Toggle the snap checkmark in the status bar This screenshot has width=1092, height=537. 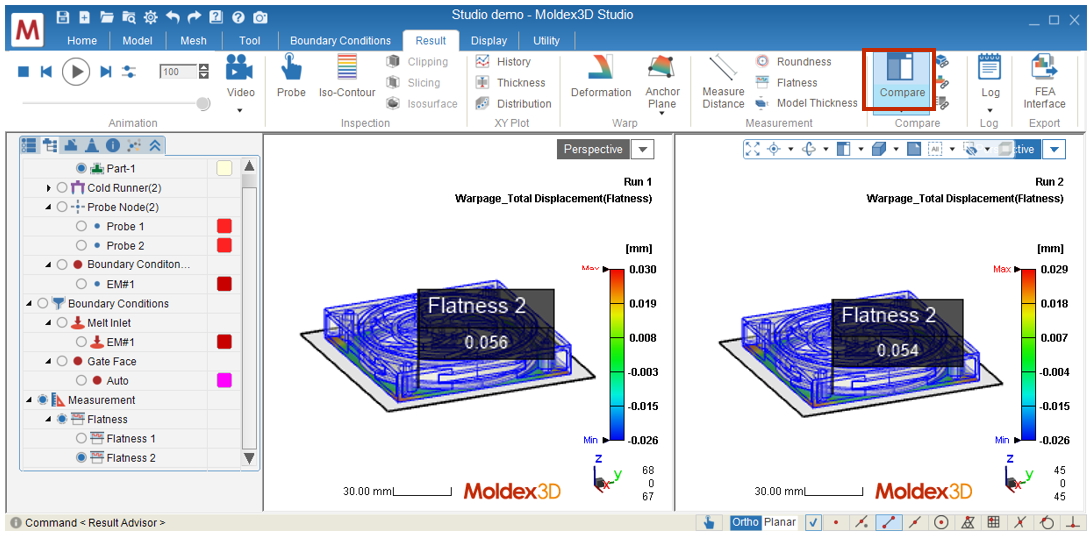pos(813,522)
